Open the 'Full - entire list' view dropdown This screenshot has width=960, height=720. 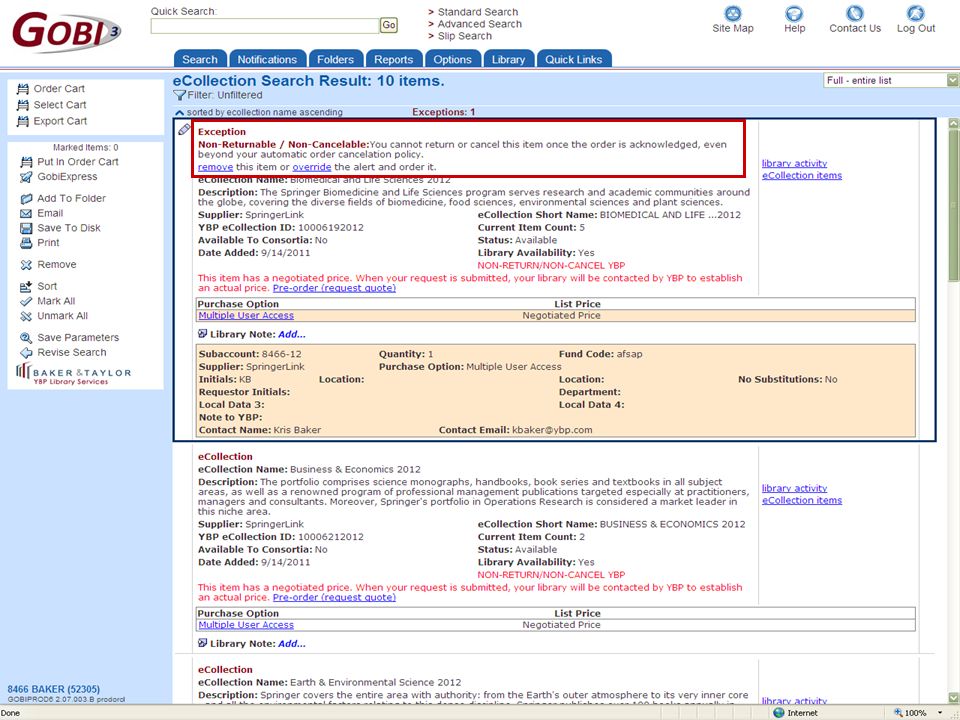pyautogui.click(x=891, y=80)
